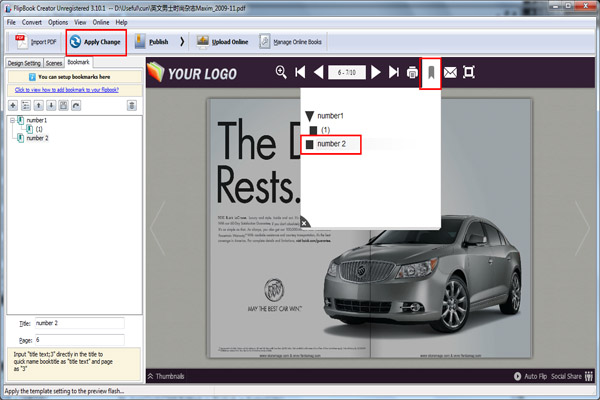This screenshot has width=600, height=400.
Task: Apply Change to refresh the flipbook
Action: coord(95,42)
